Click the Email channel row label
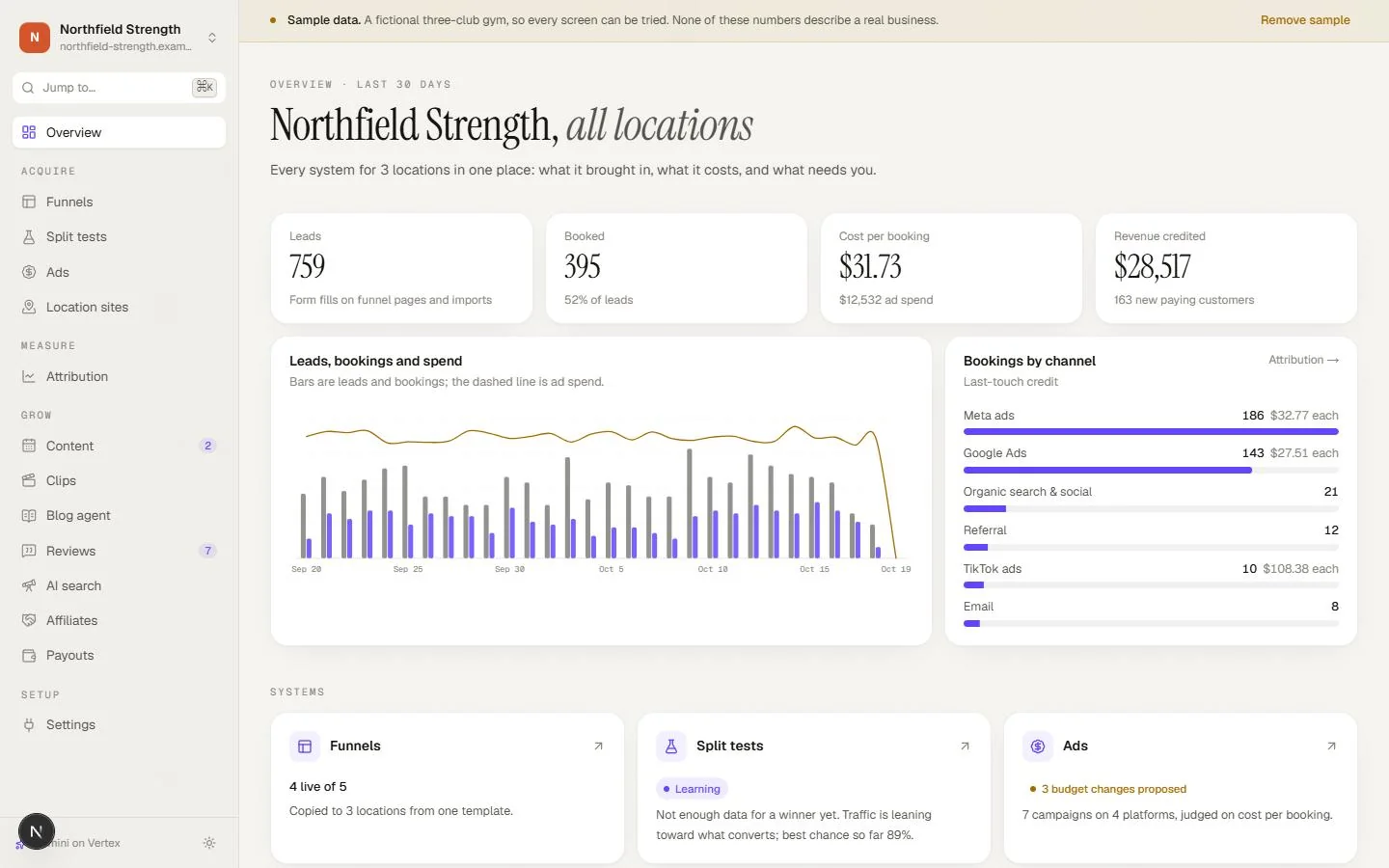 pyautogui.click(x=978, y=607)
